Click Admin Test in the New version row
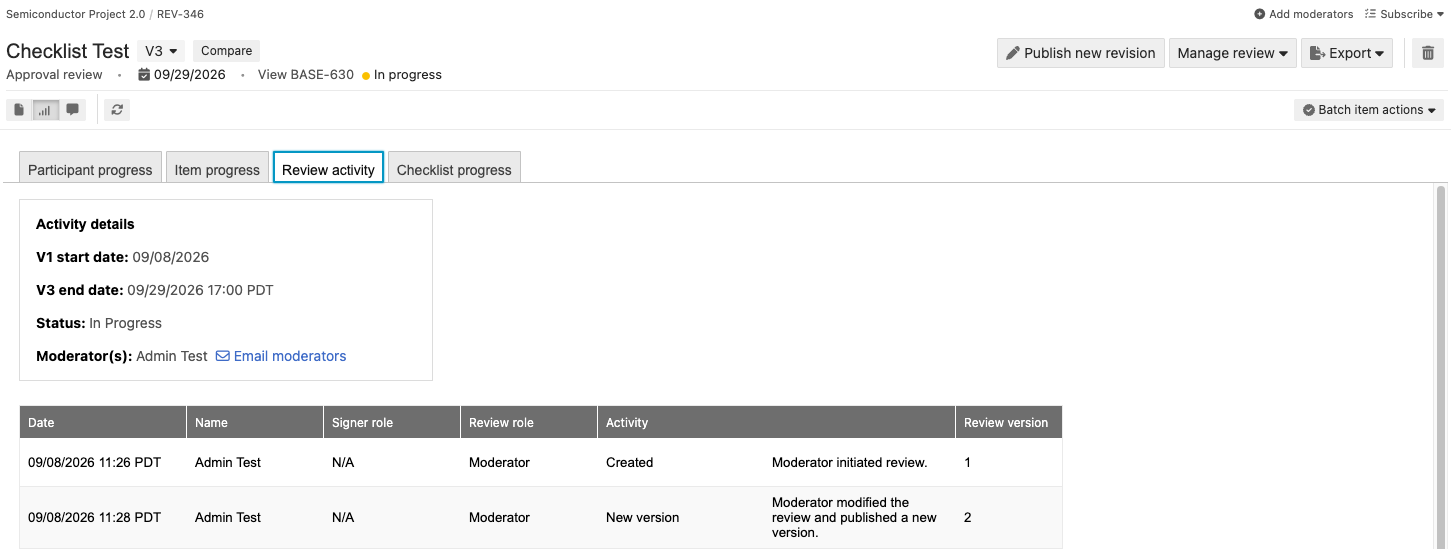The width and height of the screenshot is (1451, 549). [x=228, y=517]
